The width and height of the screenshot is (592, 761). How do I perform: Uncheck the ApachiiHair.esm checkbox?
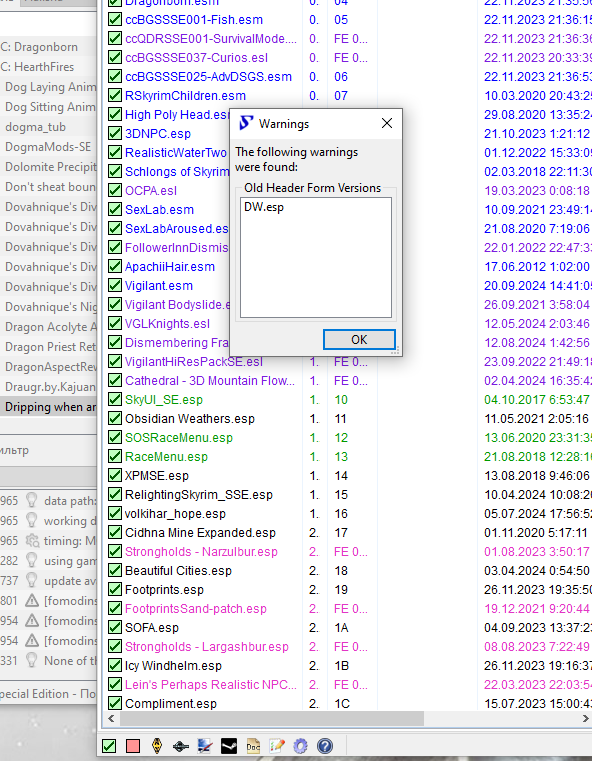coord(115,266)
